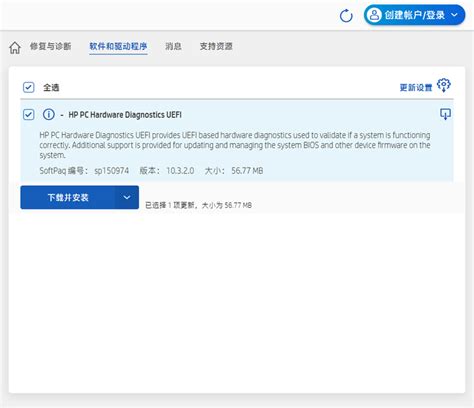Expand the 下载并安装 dropdown arrow
Viewport: 474px width, 408px height.
[127, 197]
